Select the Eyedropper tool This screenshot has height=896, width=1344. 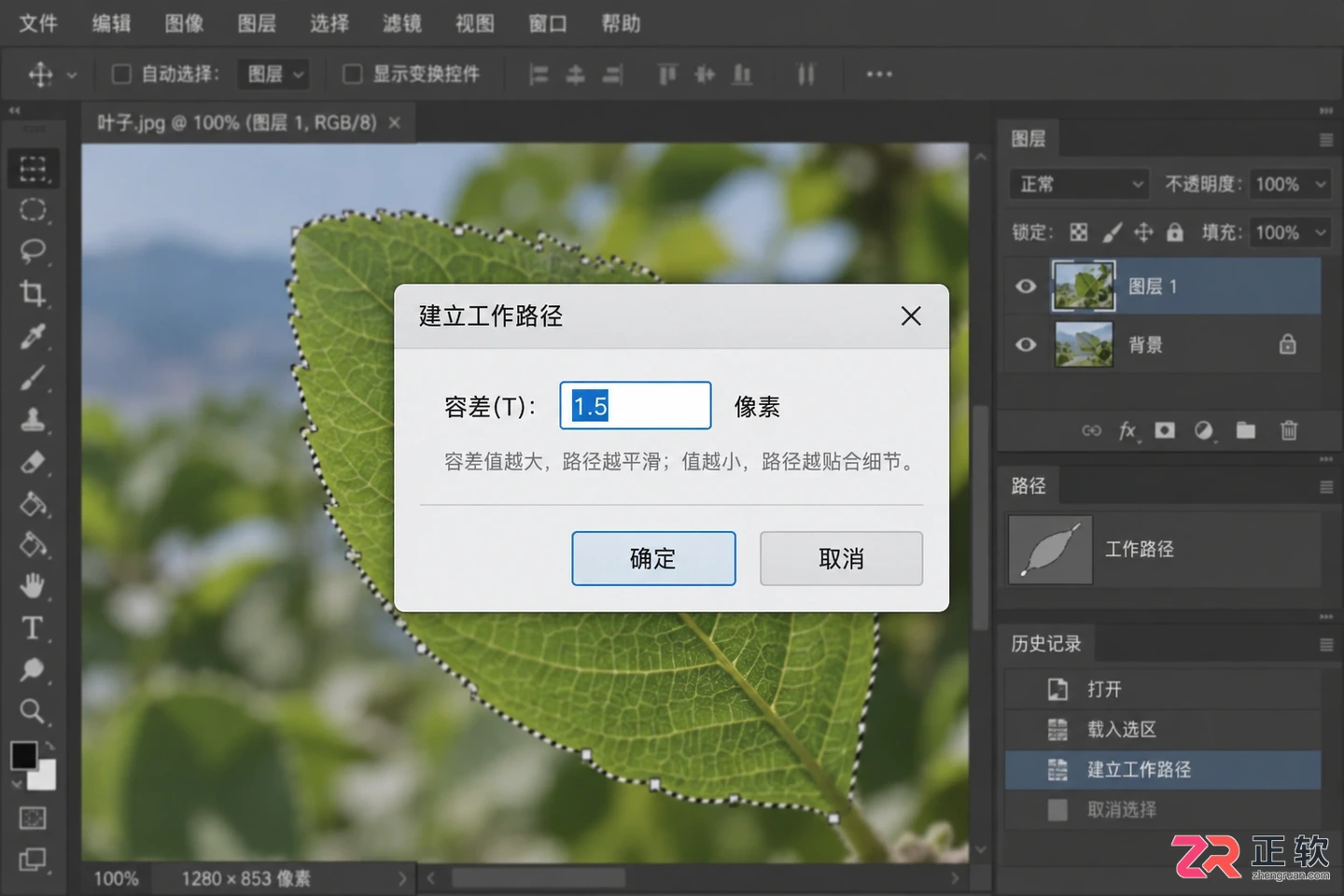click(33, 336)
